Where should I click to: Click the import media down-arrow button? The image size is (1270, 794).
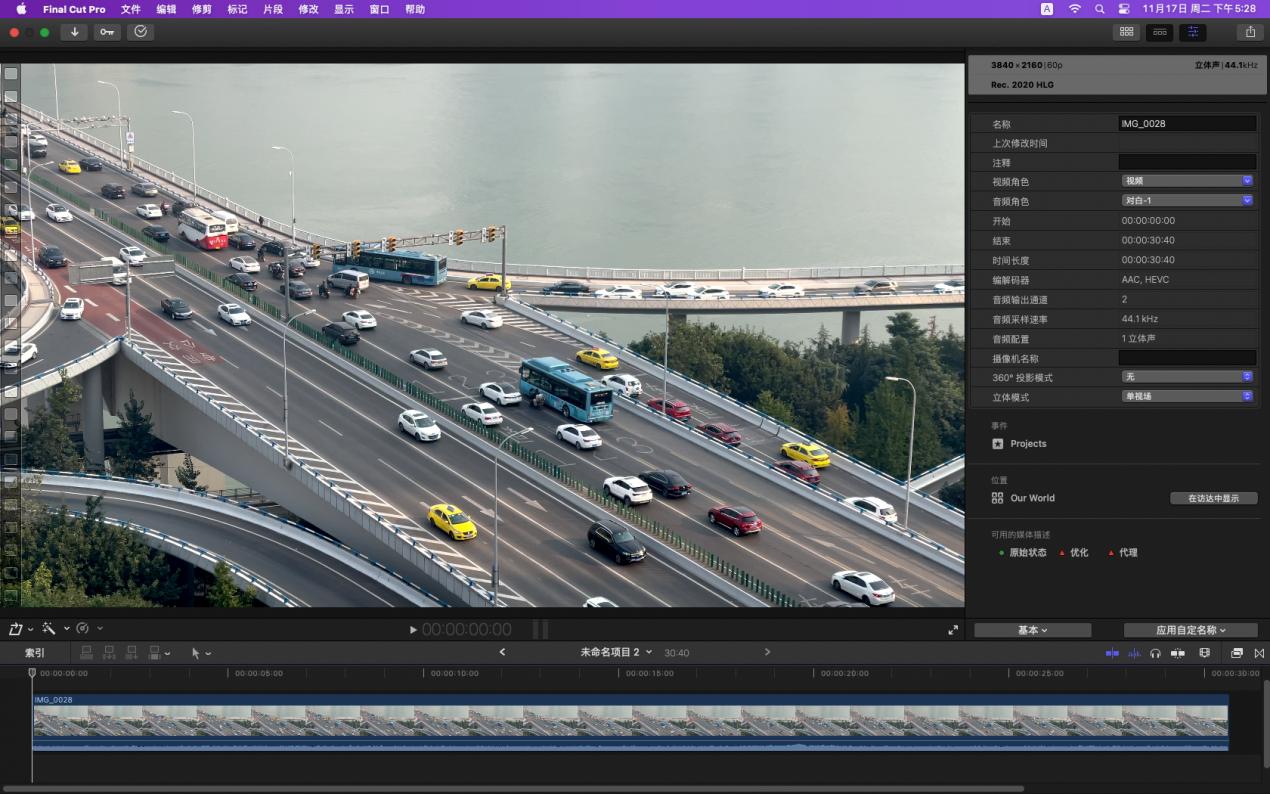(x=74, y=32)
